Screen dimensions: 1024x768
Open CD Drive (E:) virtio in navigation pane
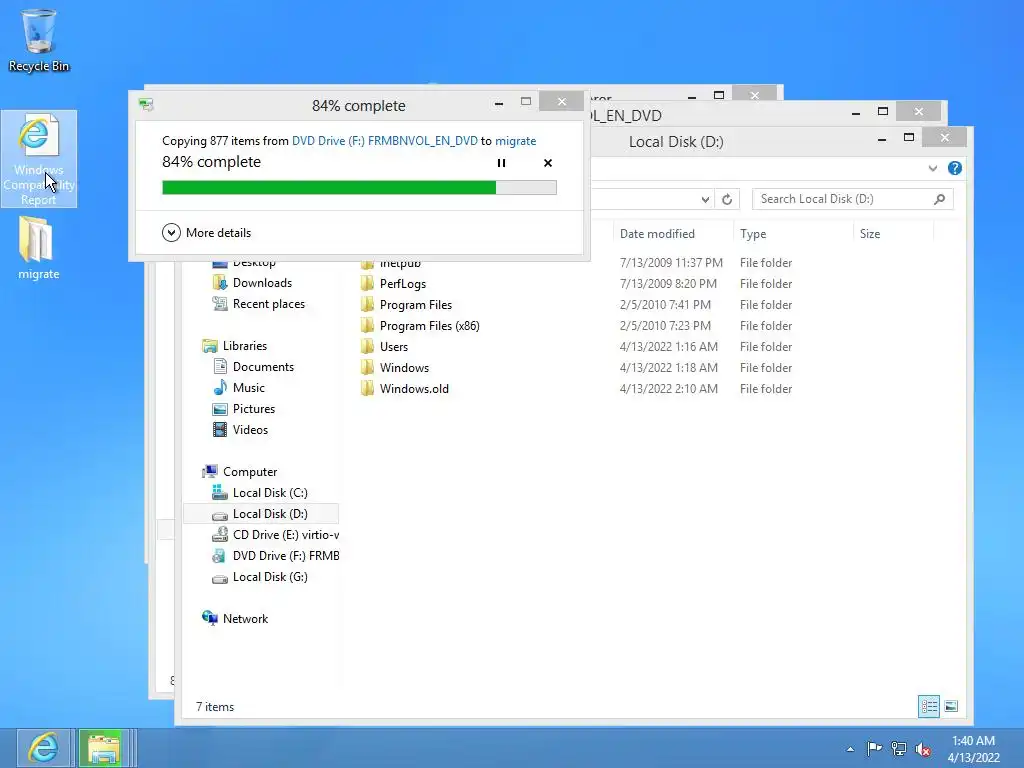click(285, 534)
